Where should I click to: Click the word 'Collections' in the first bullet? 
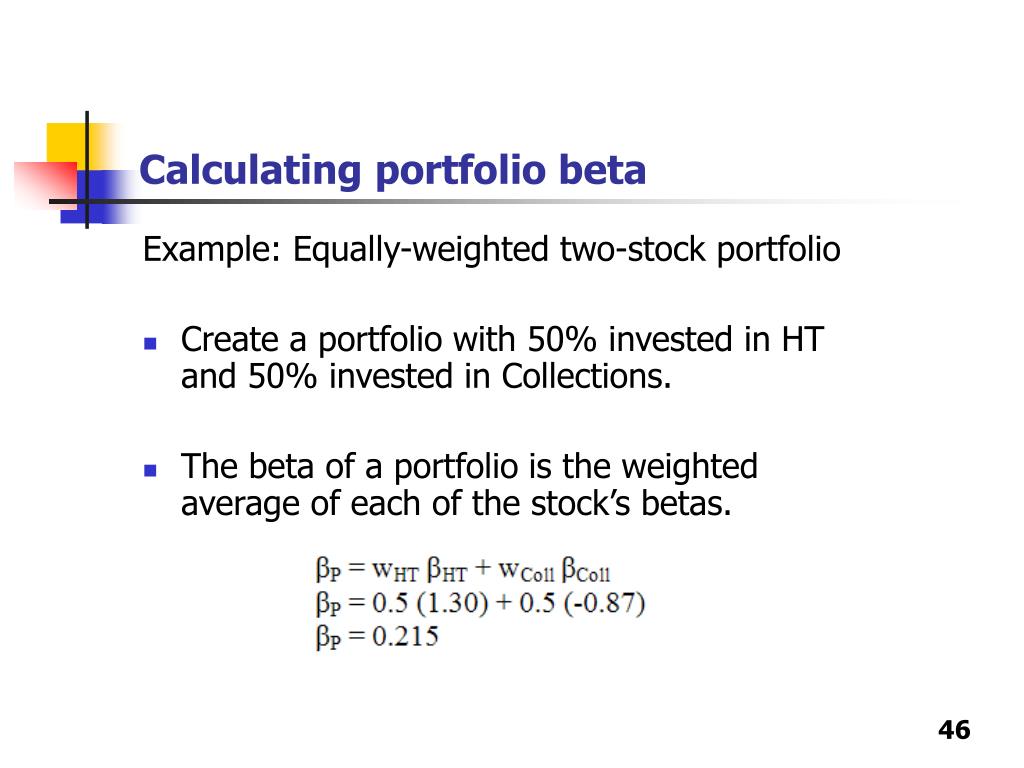click(x=586, y=377)
